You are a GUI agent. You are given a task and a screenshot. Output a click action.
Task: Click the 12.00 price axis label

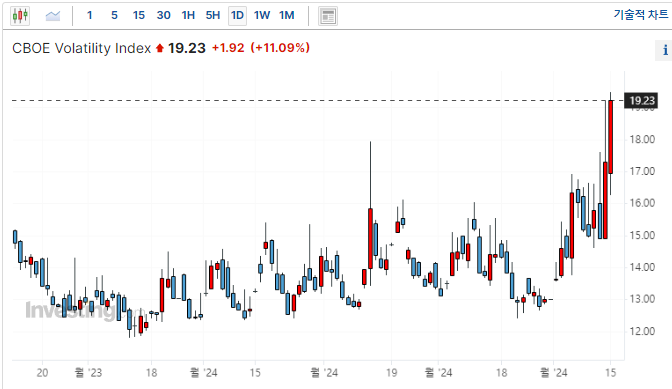pos(642,331)
